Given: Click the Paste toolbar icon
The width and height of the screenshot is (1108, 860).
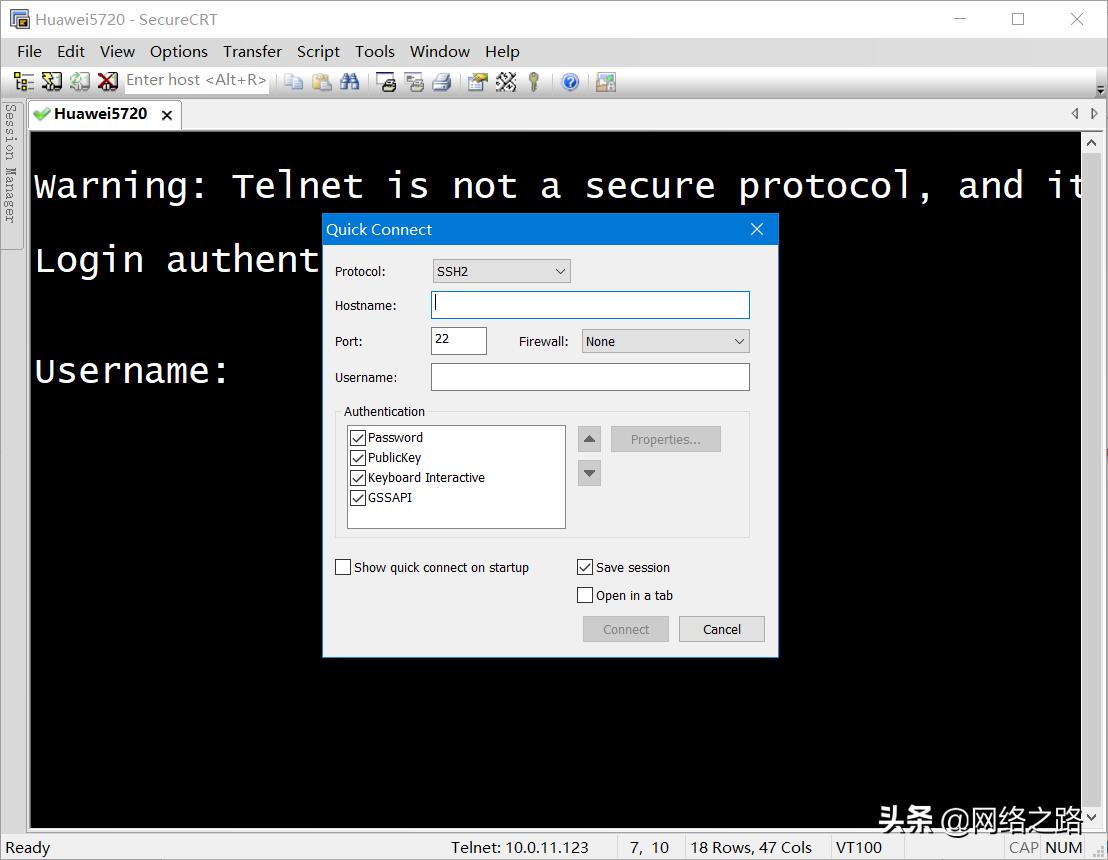Looking at the screenshot, I should [x=322, y=82].
